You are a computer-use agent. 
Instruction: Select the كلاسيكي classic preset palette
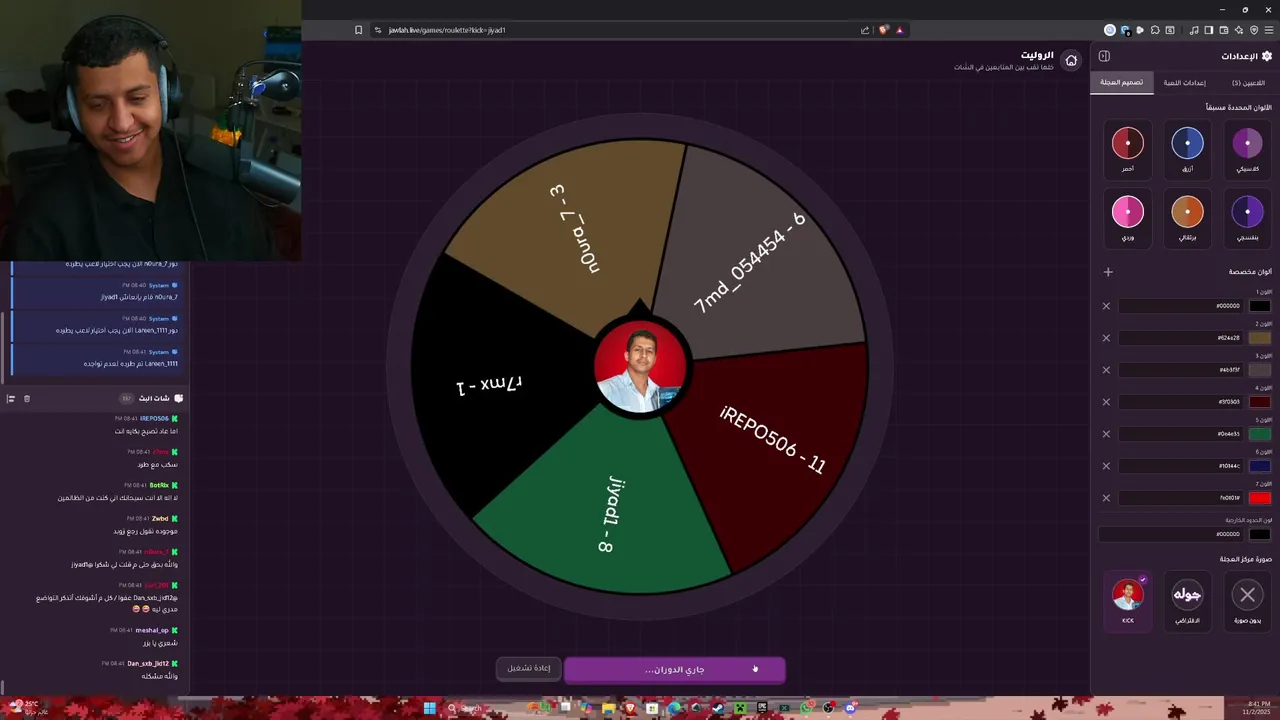1247,149
